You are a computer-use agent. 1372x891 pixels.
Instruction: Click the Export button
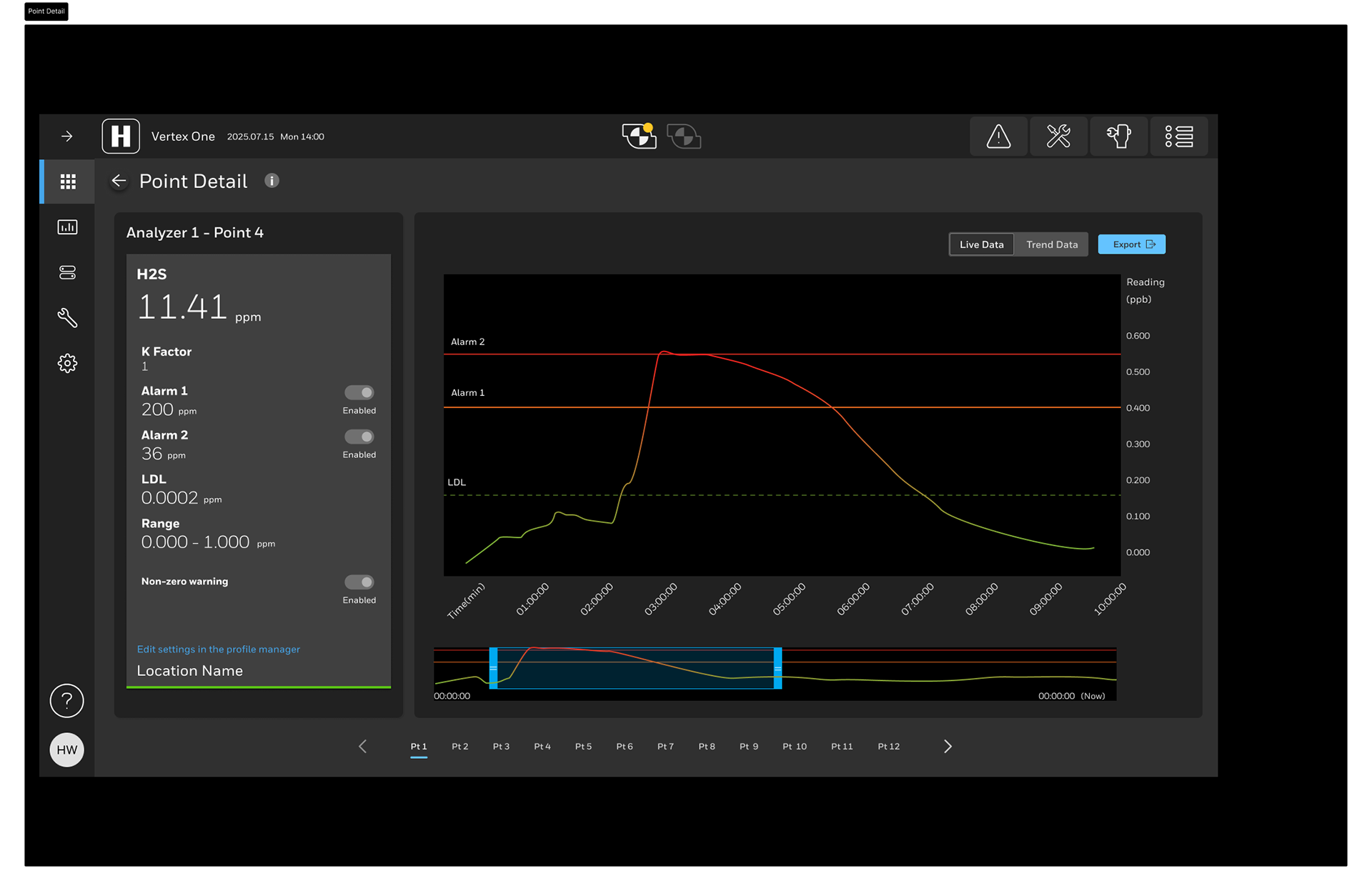click(x=1132, y=244)
